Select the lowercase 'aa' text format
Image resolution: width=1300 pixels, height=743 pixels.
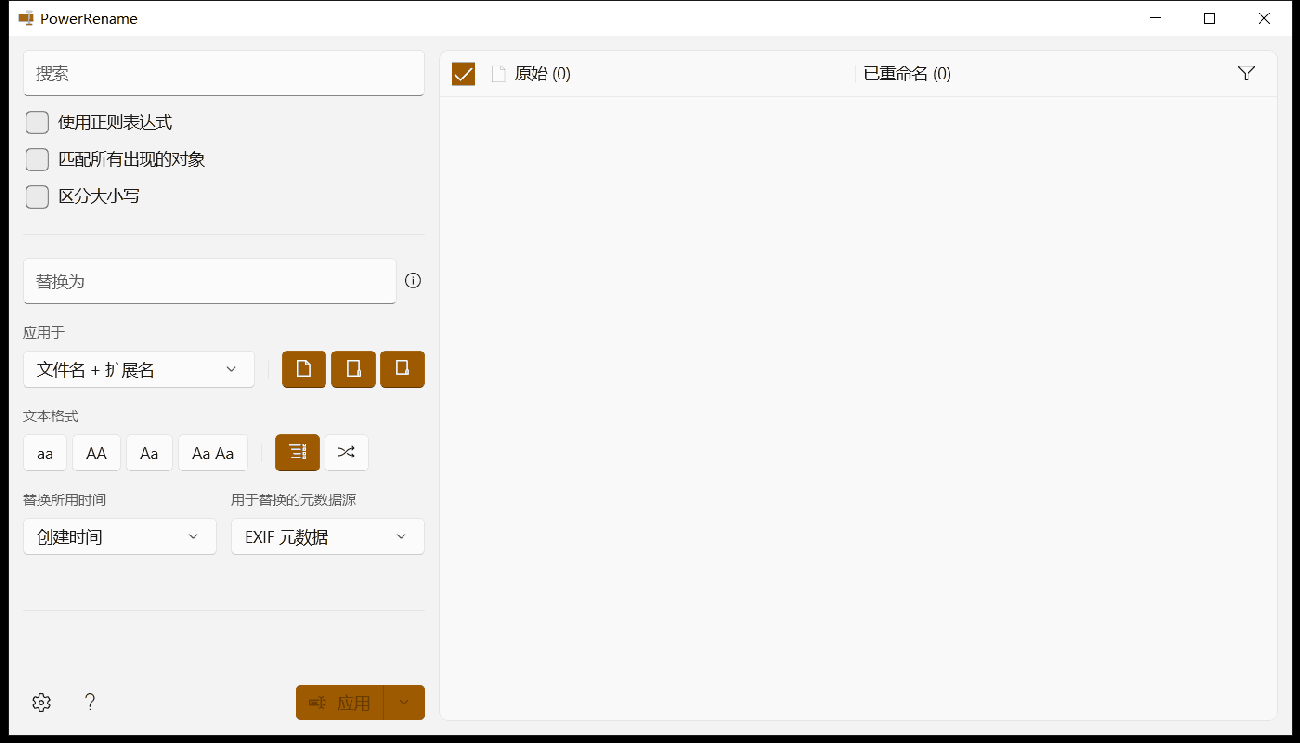click(x=45, y=452)
